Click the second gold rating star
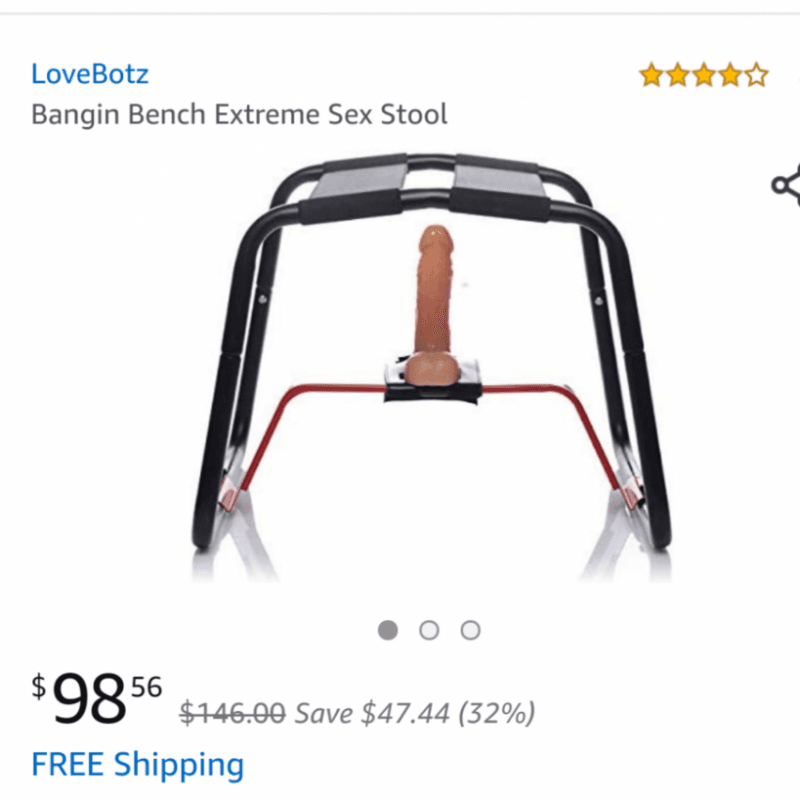 (678, 75)
